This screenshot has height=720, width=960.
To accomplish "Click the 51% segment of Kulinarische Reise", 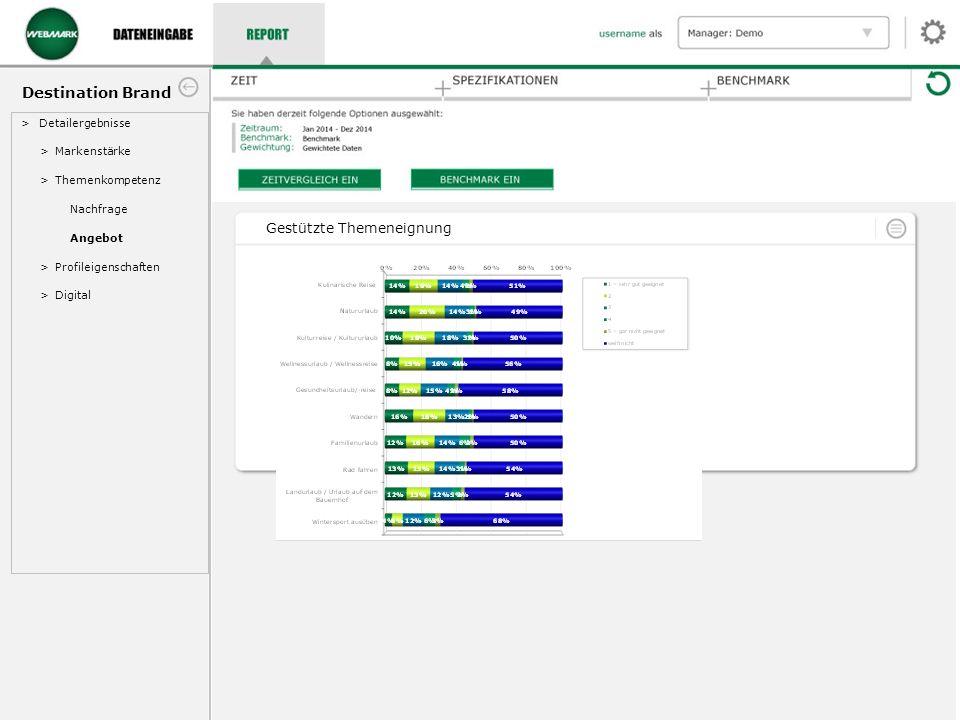I will (x=518, y=286).
